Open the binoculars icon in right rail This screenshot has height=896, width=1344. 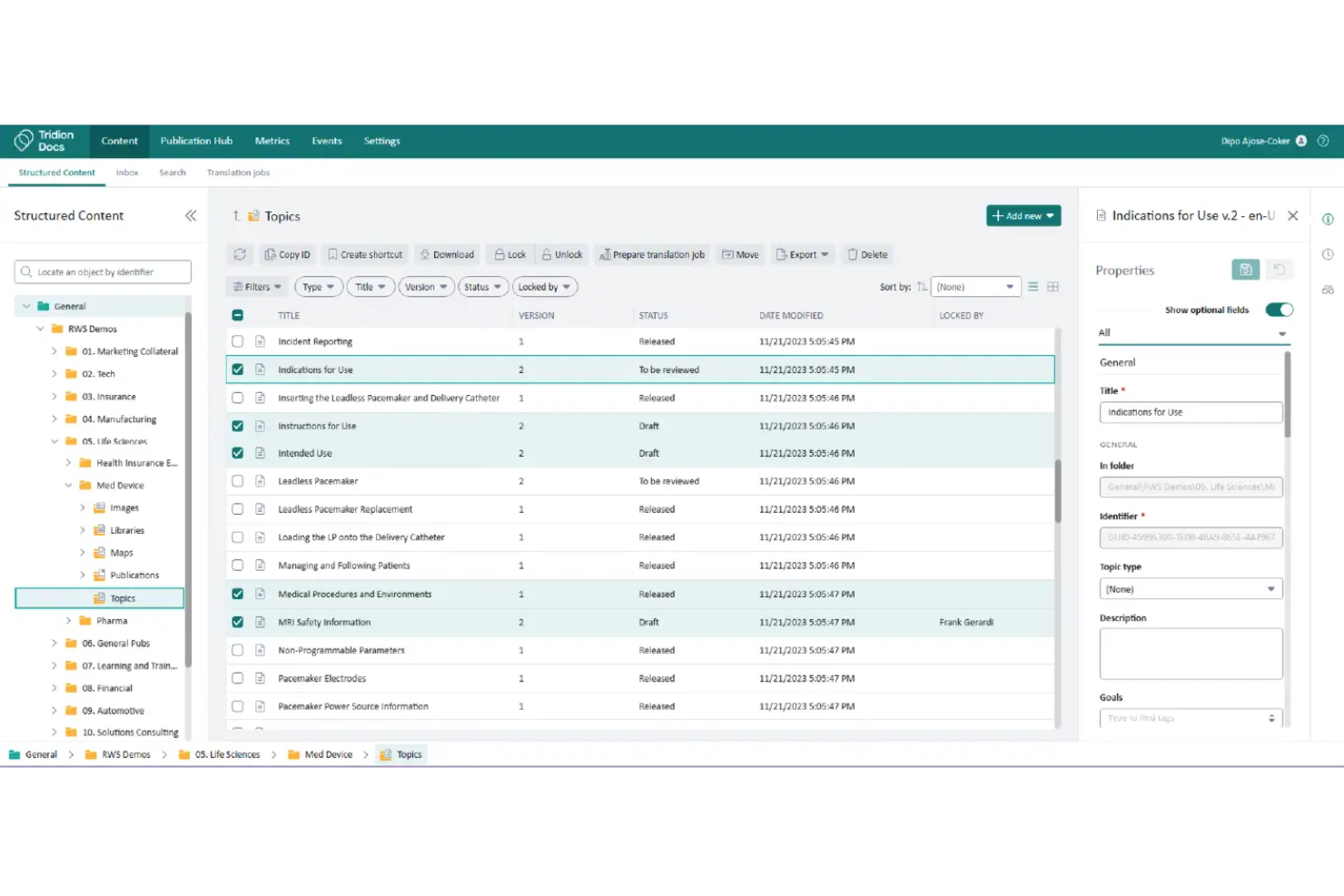1328,290
